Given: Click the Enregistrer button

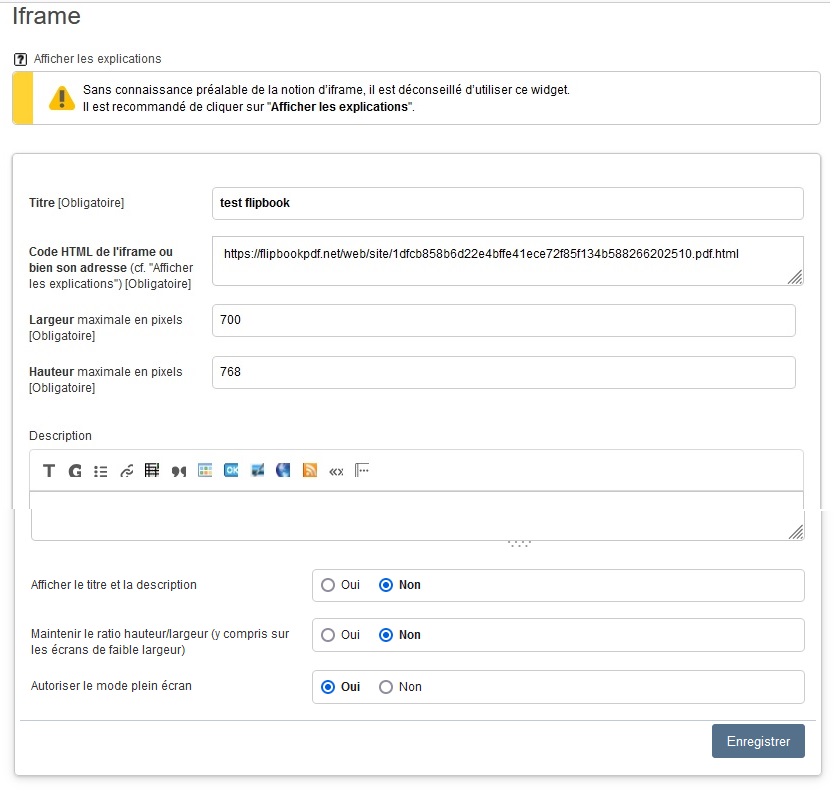Looking at the screenshot, I should point(757,741).
